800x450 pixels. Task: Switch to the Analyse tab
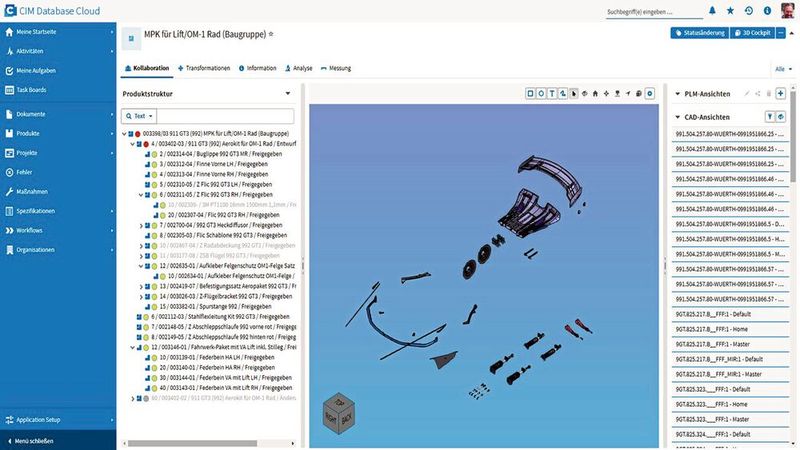tap(299, 68)
